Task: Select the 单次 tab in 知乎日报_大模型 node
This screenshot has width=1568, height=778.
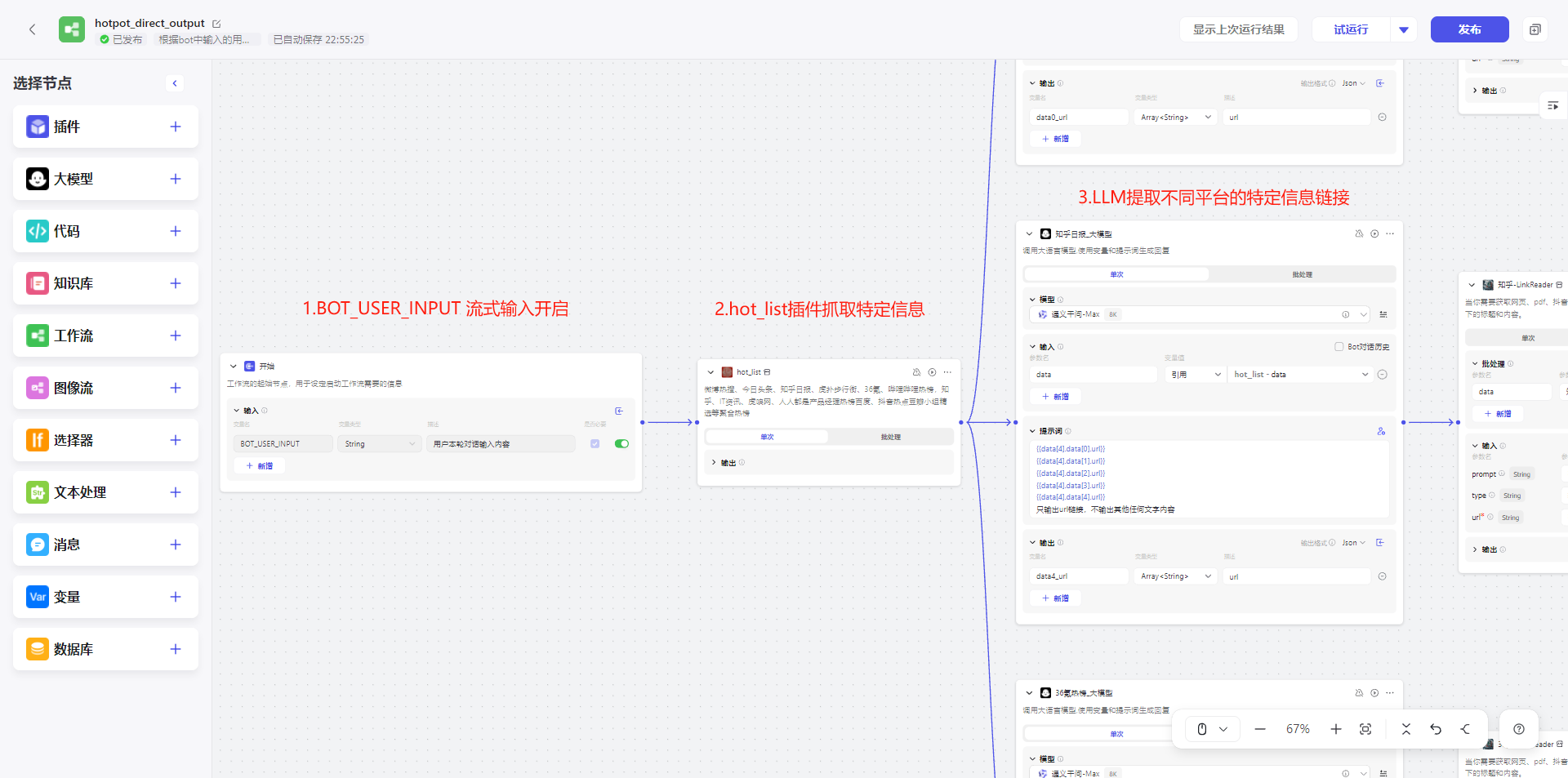Action: pos(1116,274)
